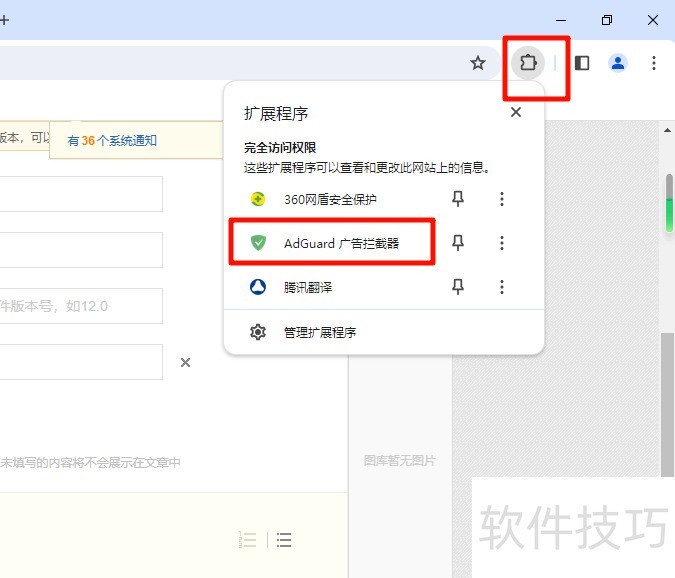
Task: Insert a numbered list in editor
Action: pos(248,540)
